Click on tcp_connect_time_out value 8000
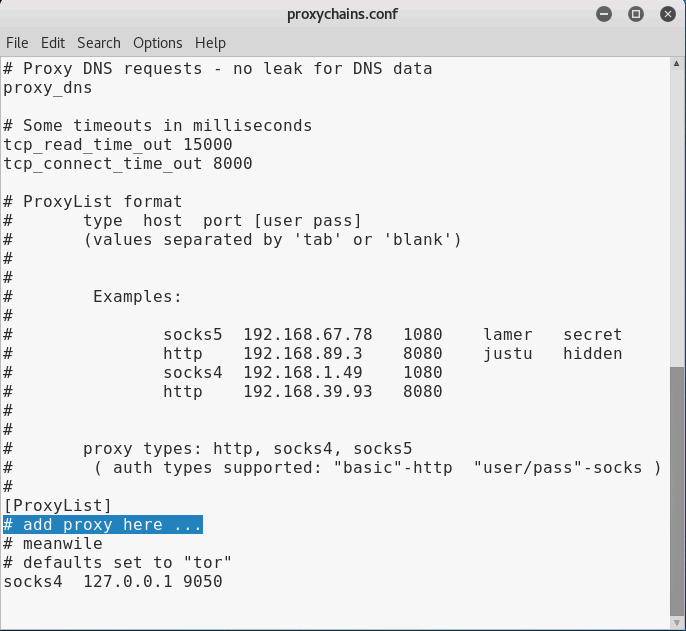Image resolution: width=686 pixels, height=631 pixels. [x=233, y=164]
